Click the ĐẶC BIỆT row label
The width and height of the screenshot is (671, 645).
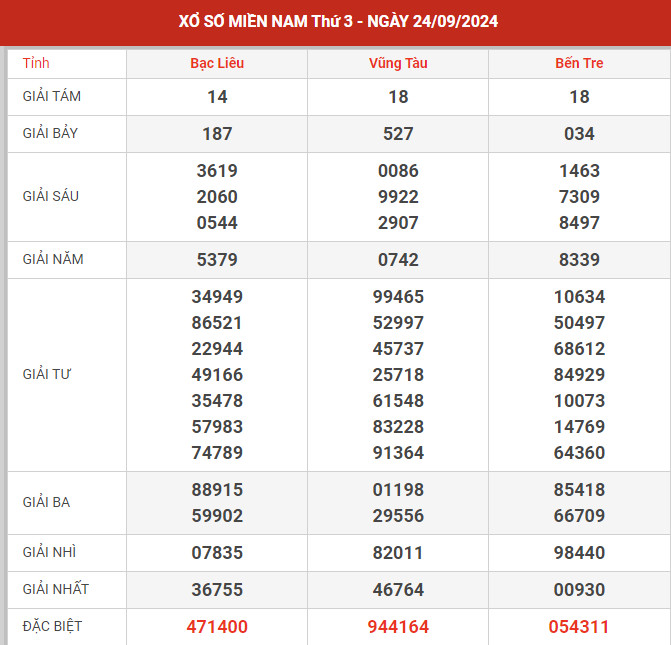pyautogui.click(x=52, y=626)
